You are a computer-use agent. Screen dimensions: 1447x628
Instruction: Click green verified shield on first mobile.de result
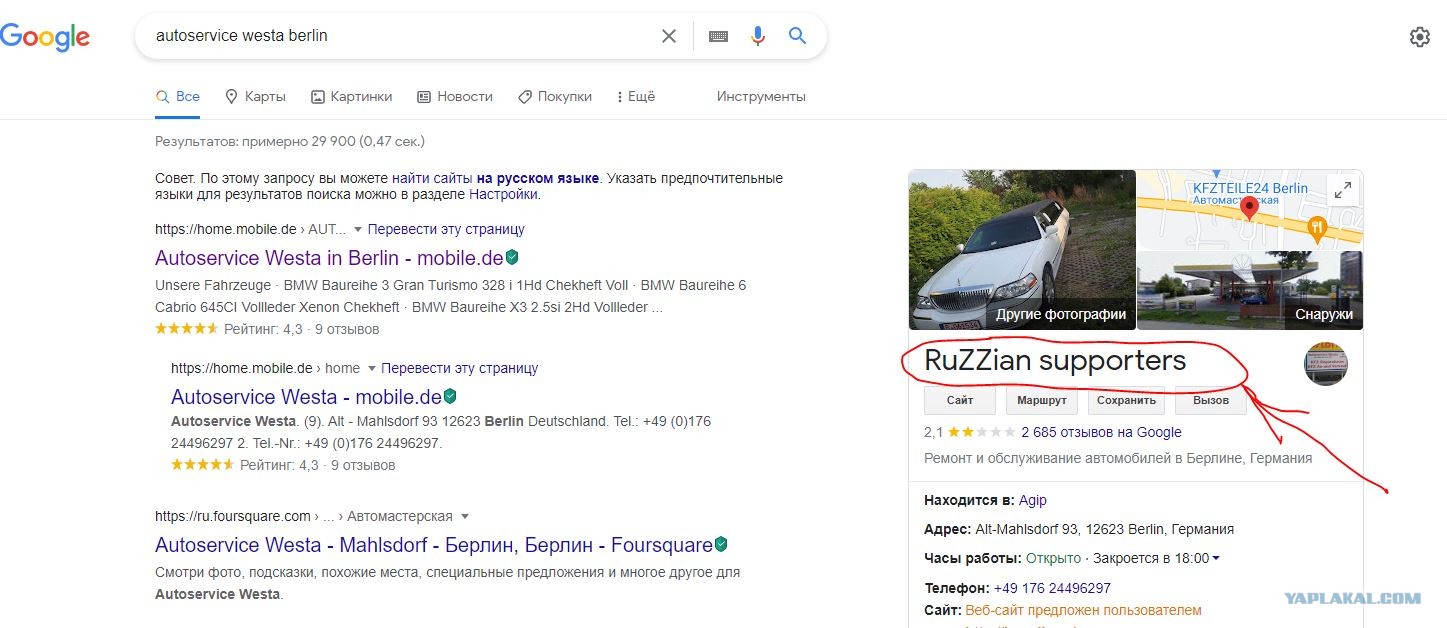point(512,258)
